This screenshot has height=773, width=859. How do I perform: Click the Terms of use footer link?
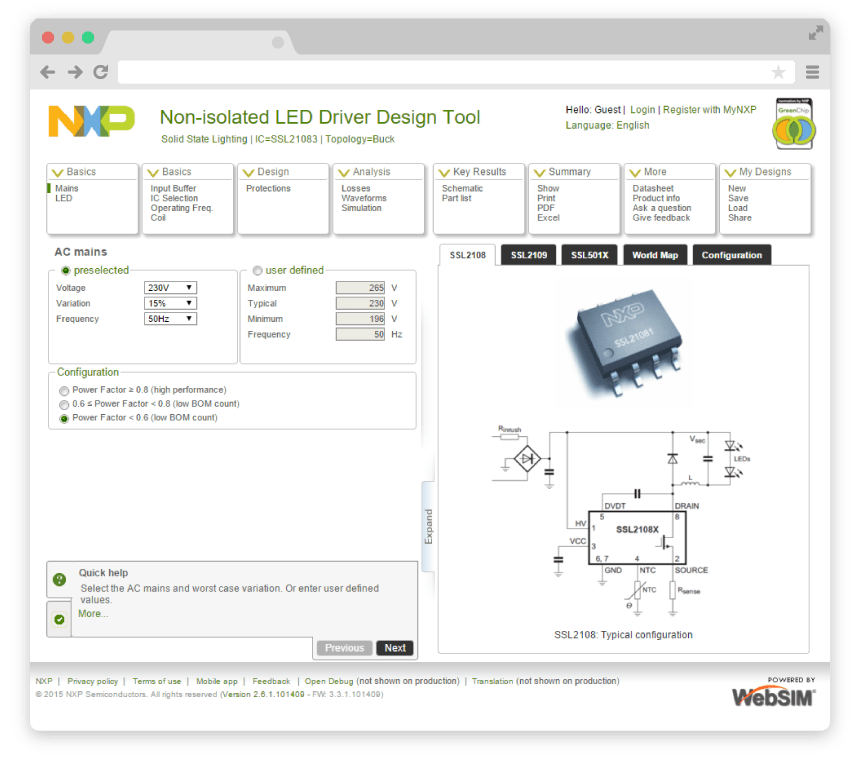(x=157, y=682)
